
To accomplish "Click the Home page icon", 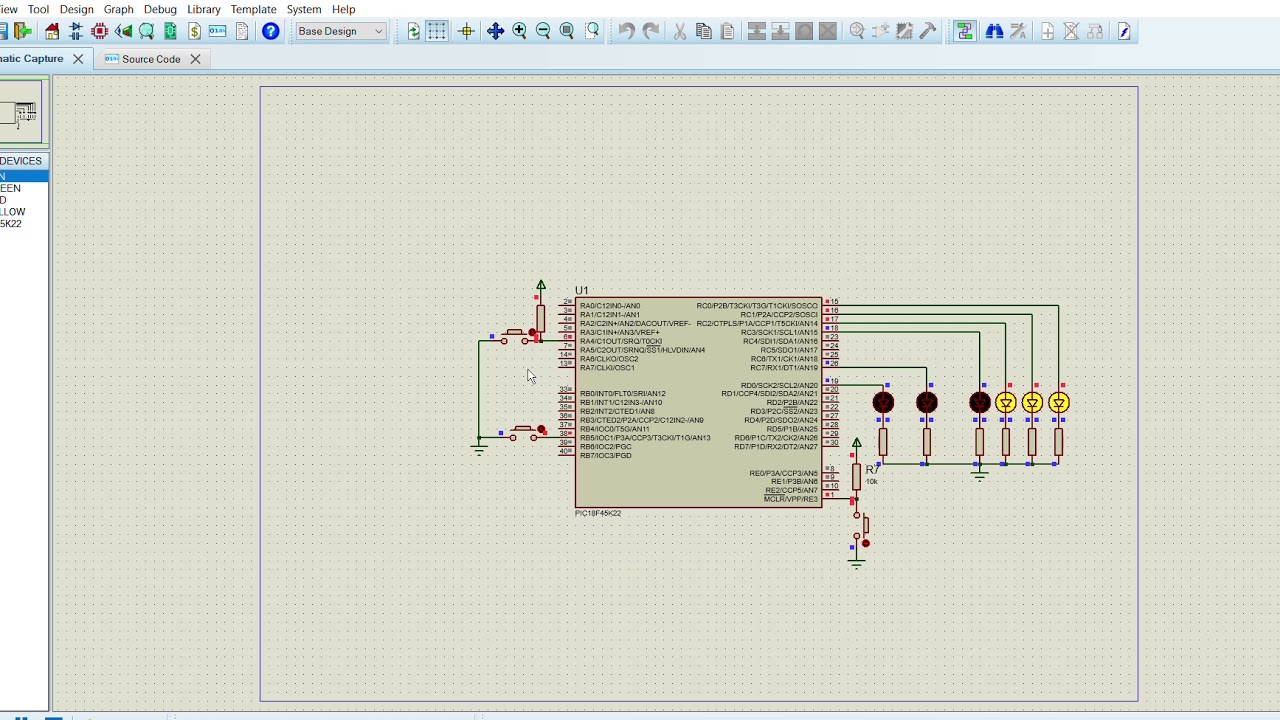I will (x=52, y=31).
